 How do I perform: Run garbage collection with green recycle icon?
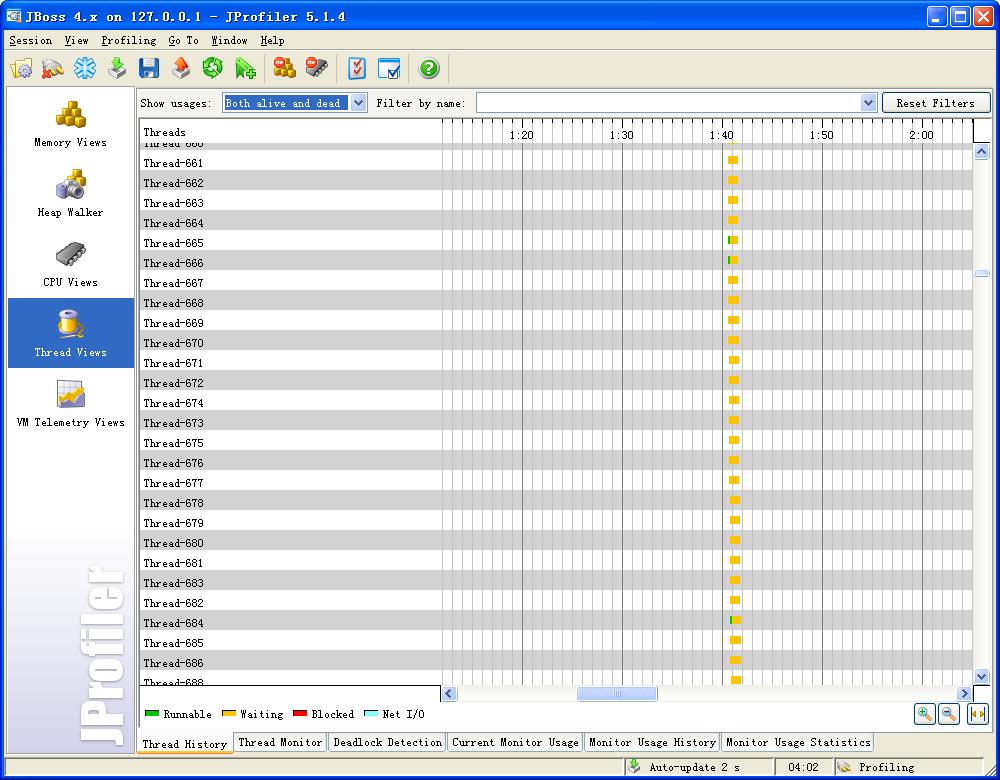click(x=213, y=68)
